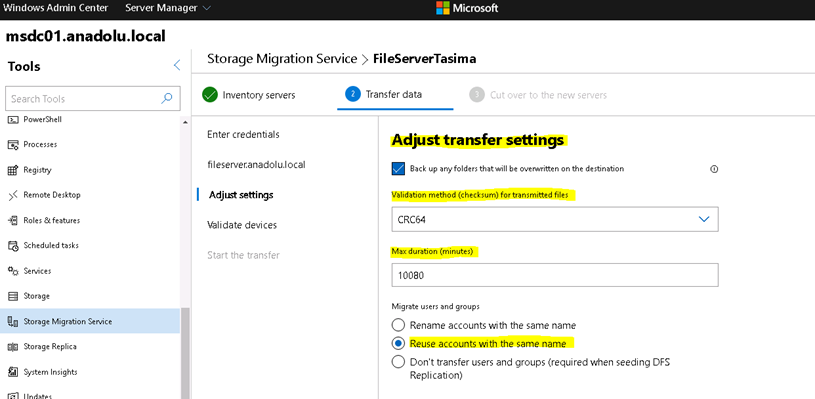Click the Storage Migration Service breadcrumb link
815x399 pixels.
282,59
